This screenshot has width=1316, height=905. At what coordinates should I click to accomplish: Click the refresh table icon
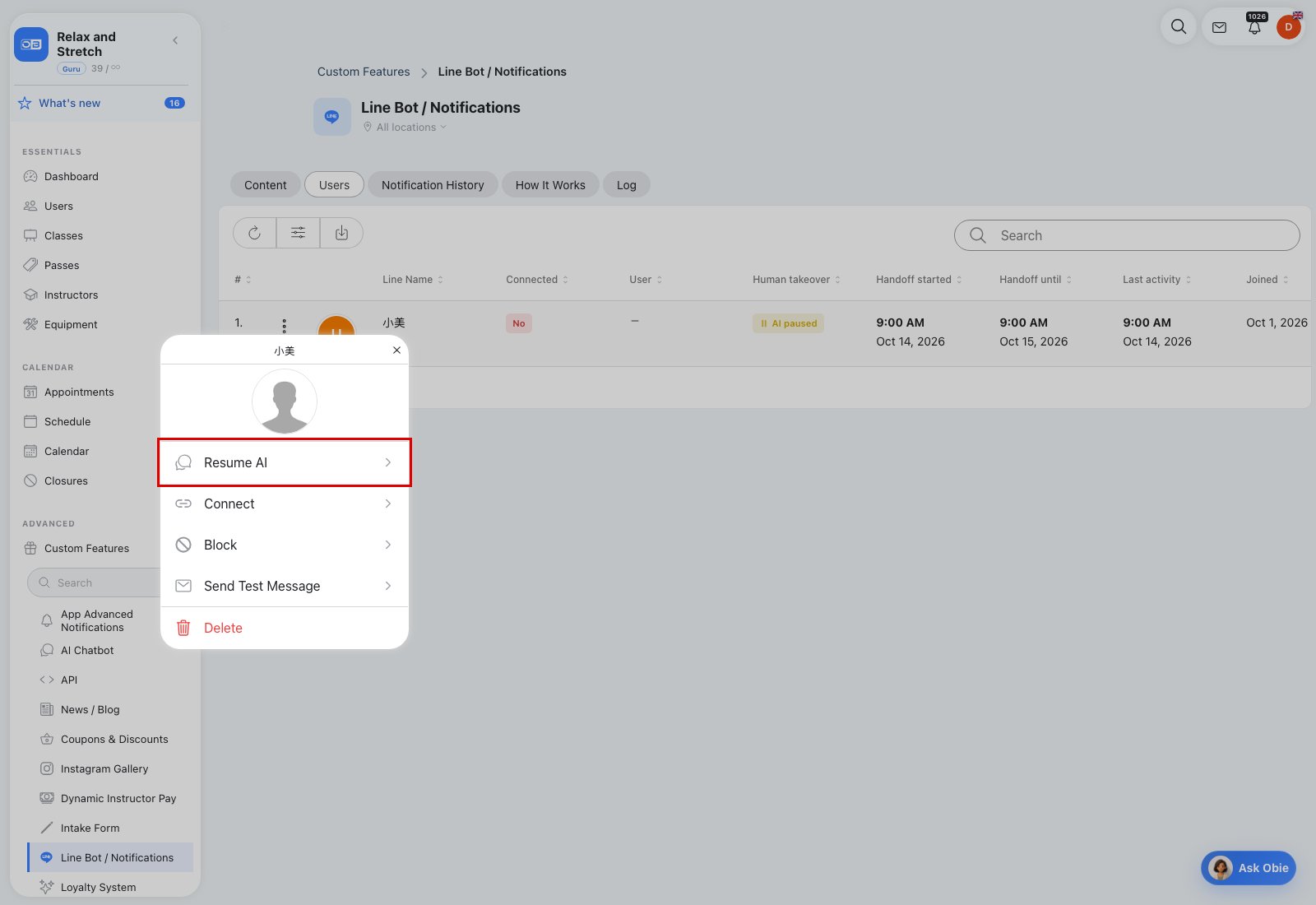coord(255,234)
